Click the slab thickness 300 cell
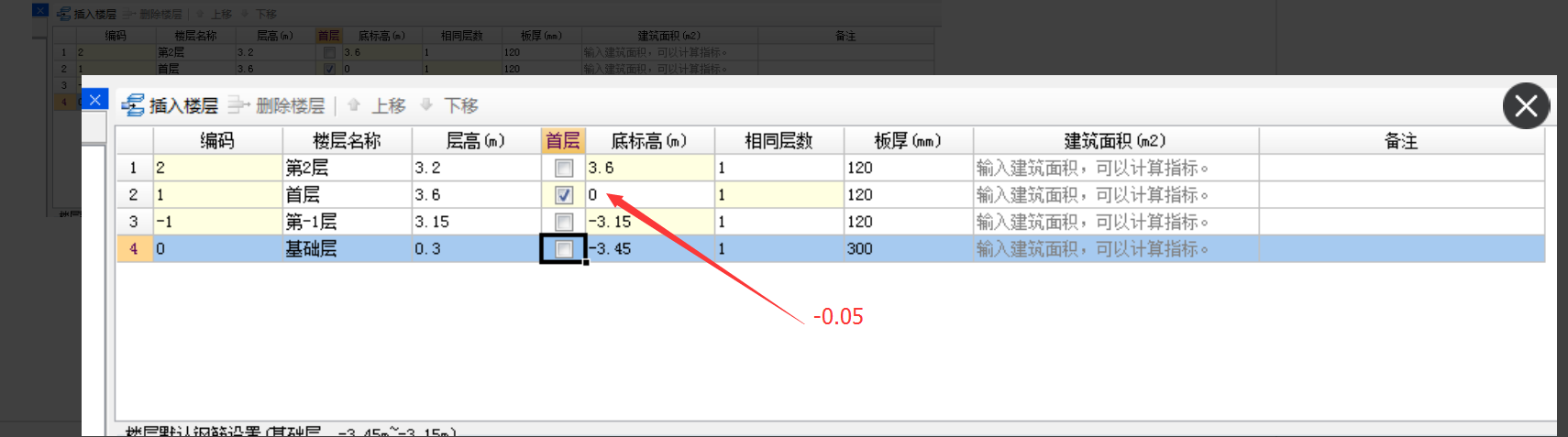1568x437 pixels. tap(908, 248)
